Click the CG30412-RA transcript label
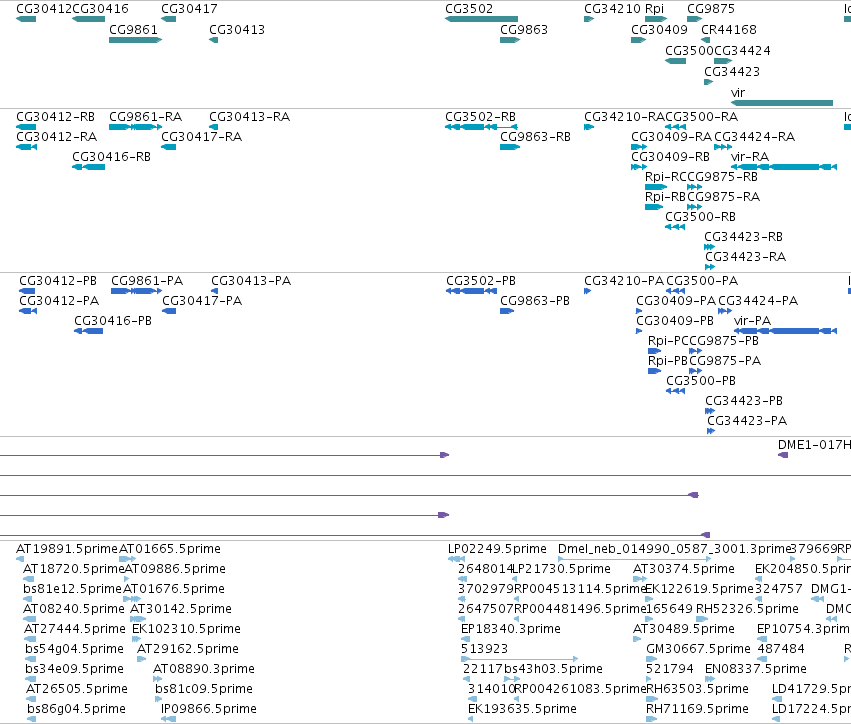The height and width of the screenshot is (724, 851). coord(56,137)
